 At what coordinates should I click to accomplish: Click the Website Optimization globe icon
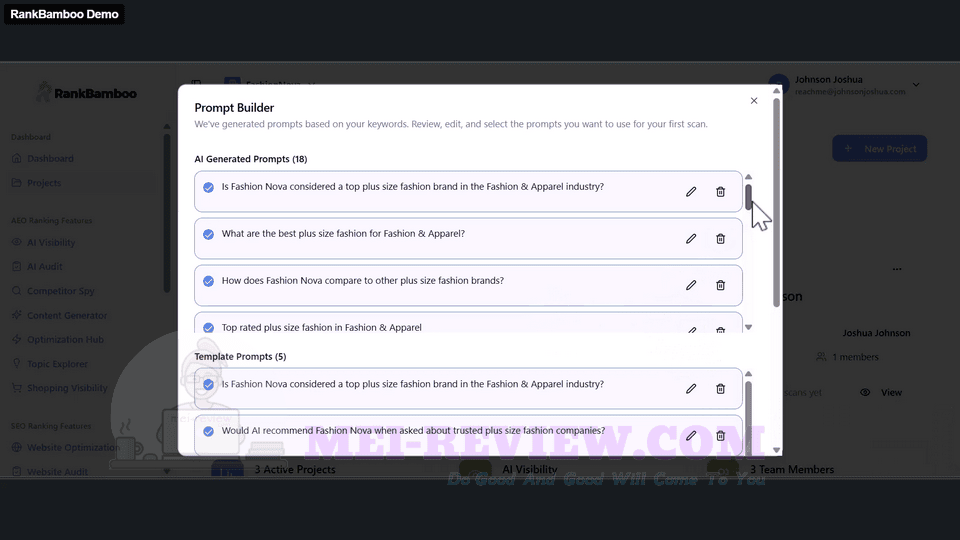click(x=17, y=448)
